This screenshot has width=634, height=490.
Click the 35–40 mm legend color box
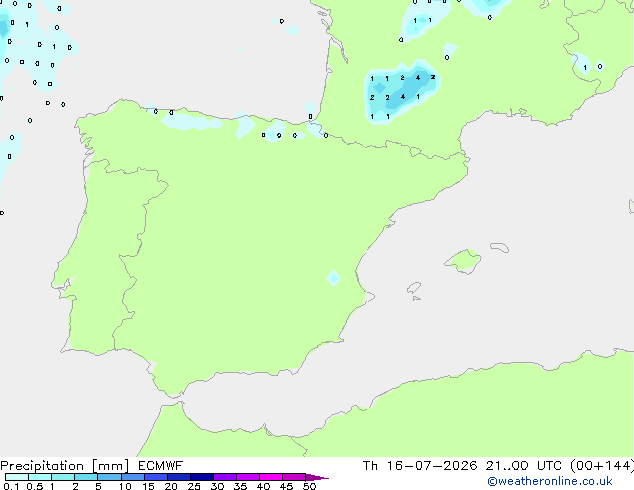(248, 477)
